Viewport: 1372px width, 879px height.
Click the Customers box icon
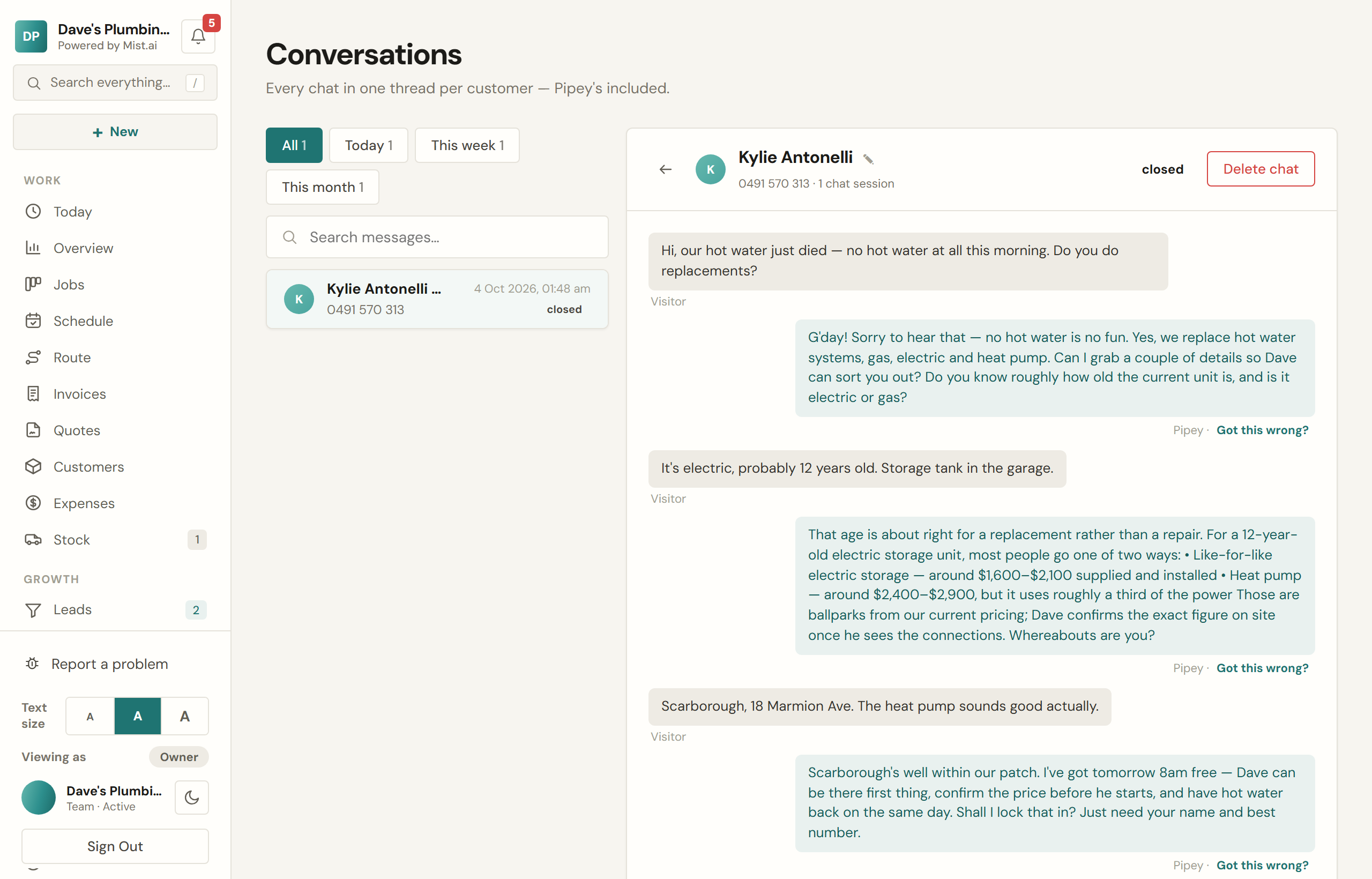pyautogui.click(x=33, y=467)
